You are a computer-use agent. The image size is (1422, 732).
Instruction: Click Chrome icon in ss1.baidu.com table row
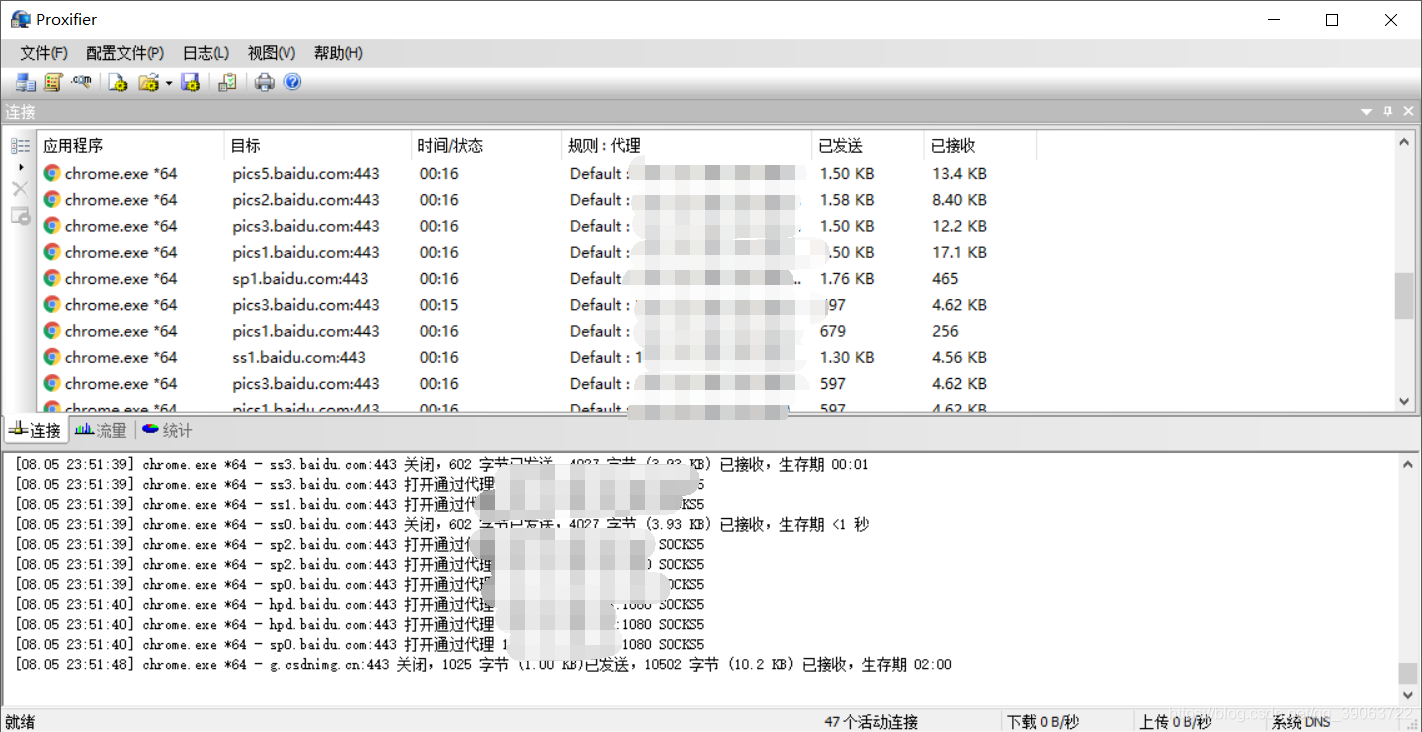click(x=52, y=357)
